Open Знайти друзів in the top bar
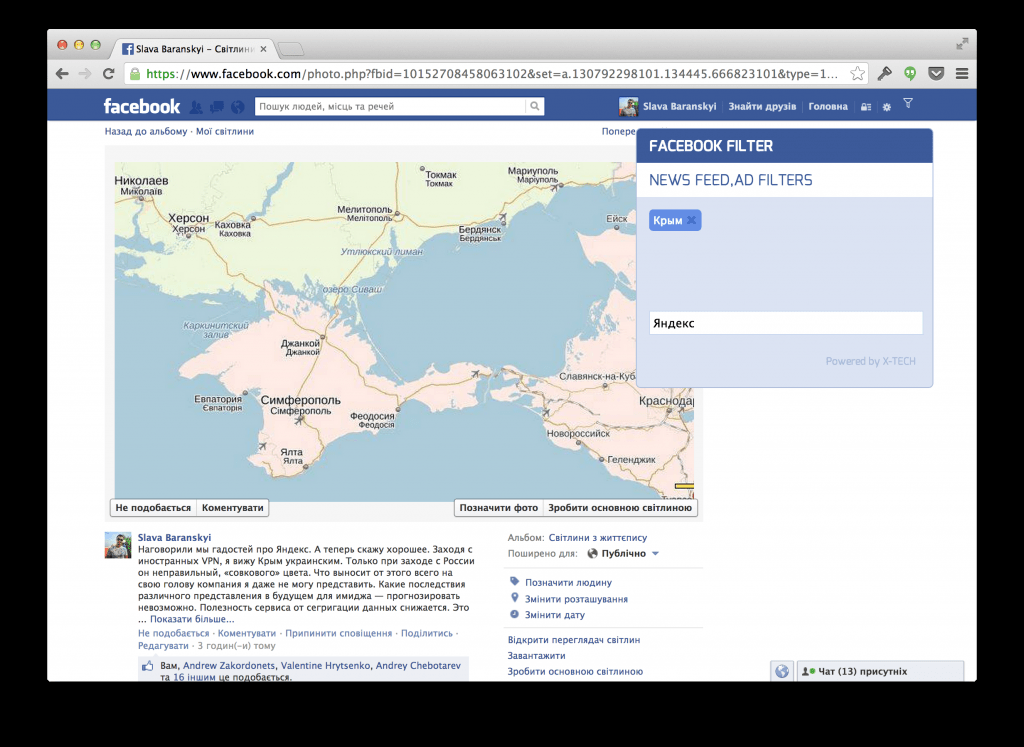The image size is (1024, 747). click(x=762, y=107)
